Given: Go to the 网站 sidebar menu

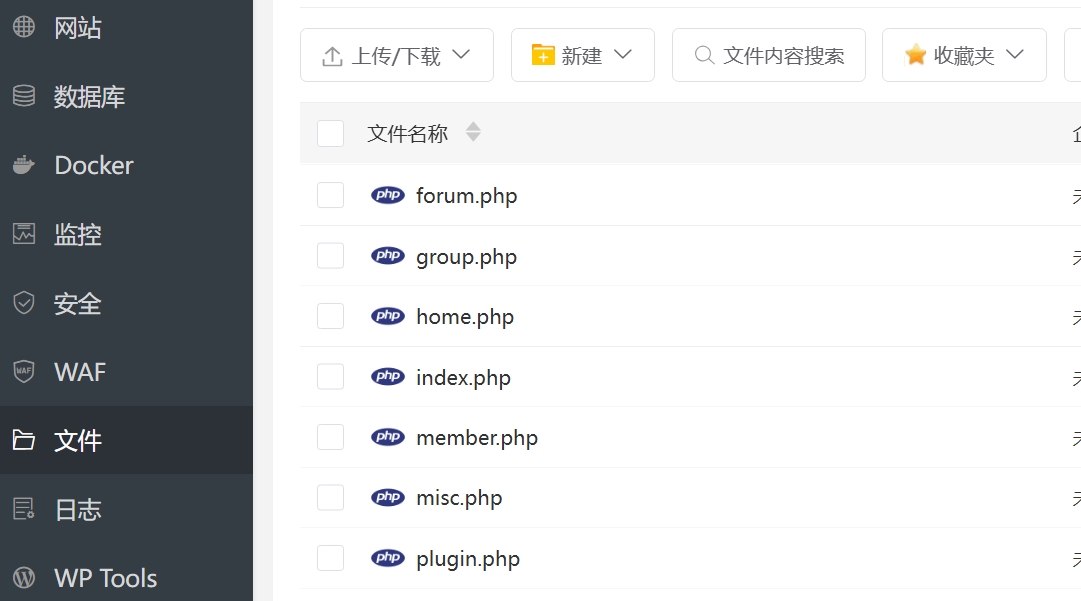Looking at the screenshot, I should (78, 27).
